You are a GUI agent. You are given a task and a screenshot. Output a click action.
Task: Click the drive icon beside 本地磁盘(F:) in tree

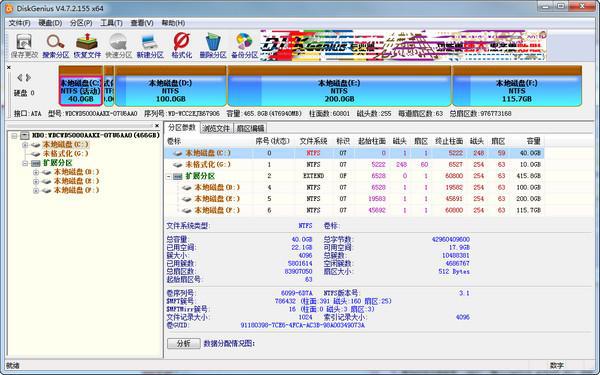(x=46, y=191)
